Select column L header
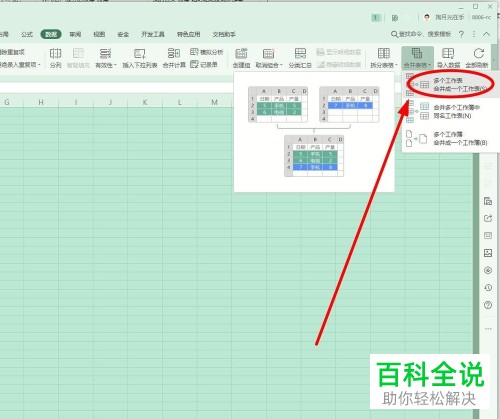The height and width of the screenshot is (419, 500). 180,102
